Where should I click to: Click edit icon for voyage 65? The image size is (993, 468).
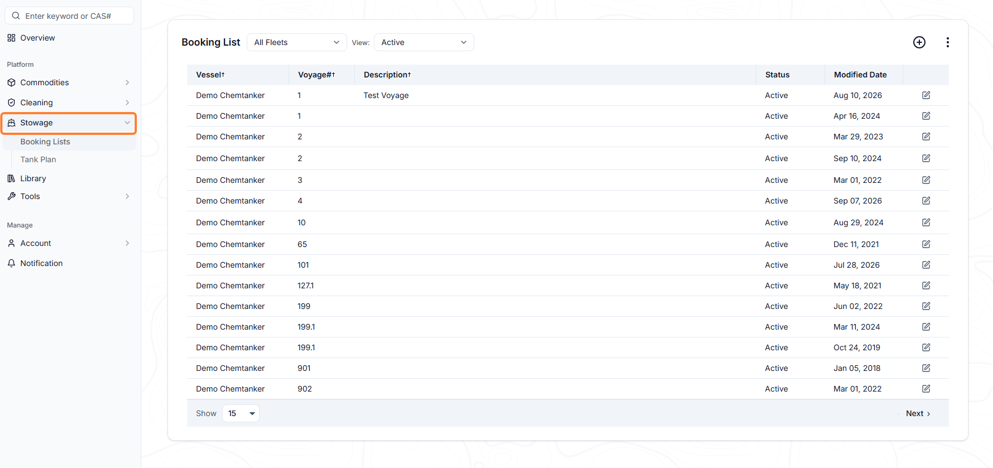point(926,244)
